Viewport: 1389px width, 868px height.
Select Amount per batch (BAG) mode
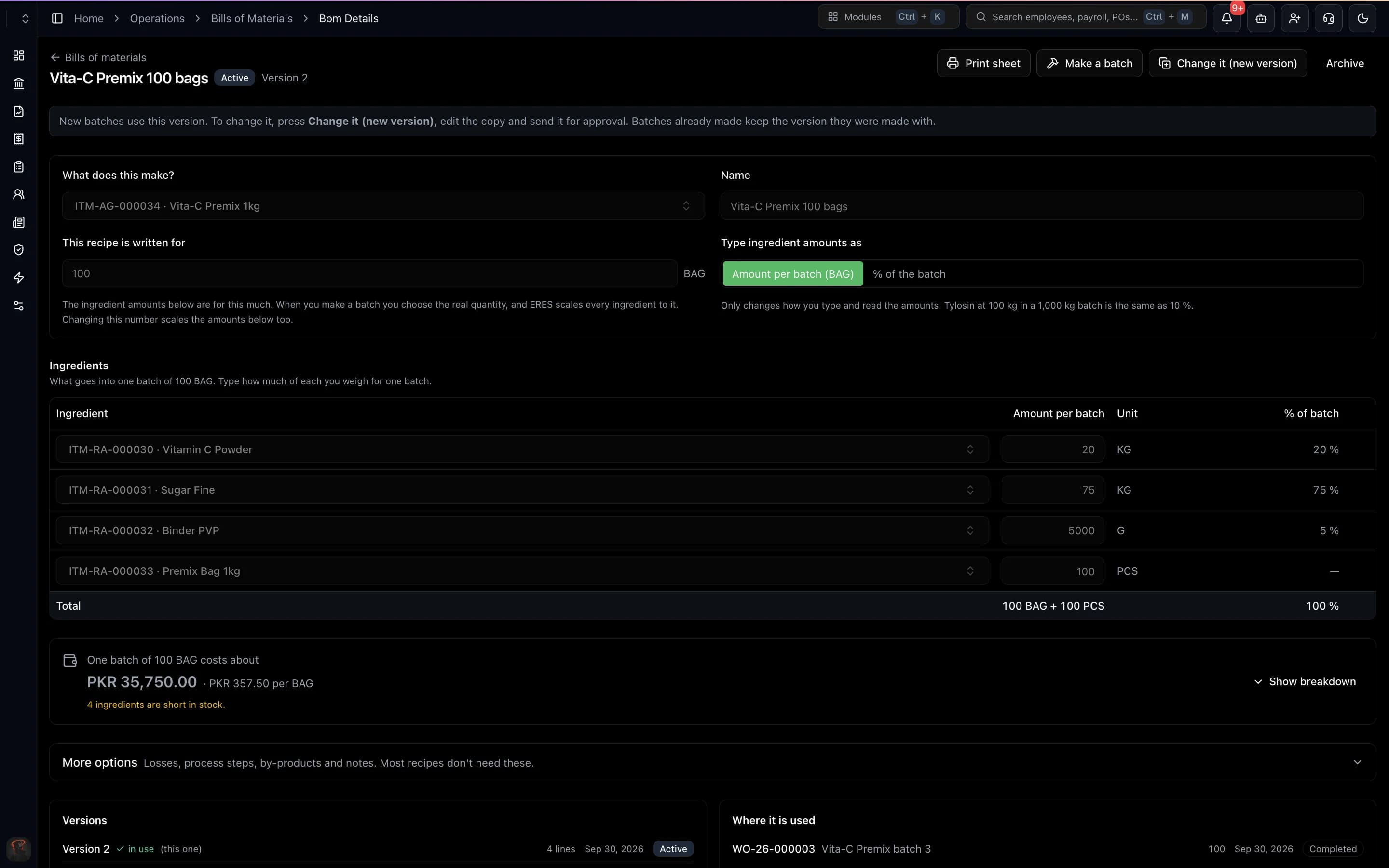pos(793,274)
